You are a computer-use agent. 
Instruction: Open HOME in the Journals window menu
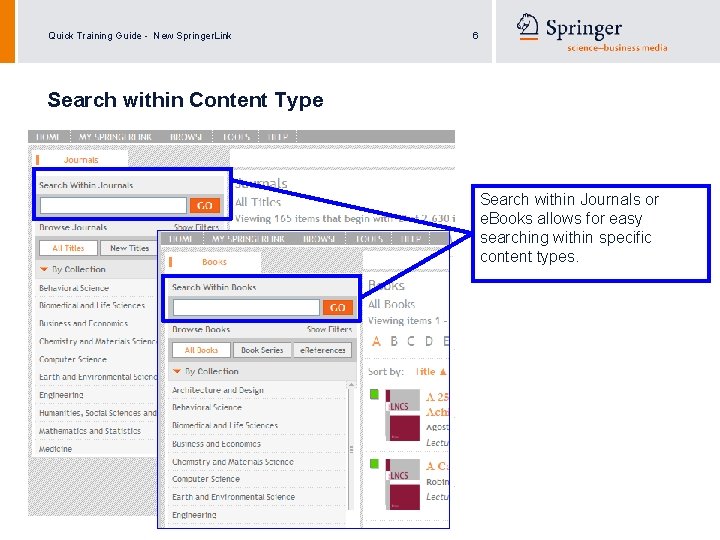click(x=48, y=137)
